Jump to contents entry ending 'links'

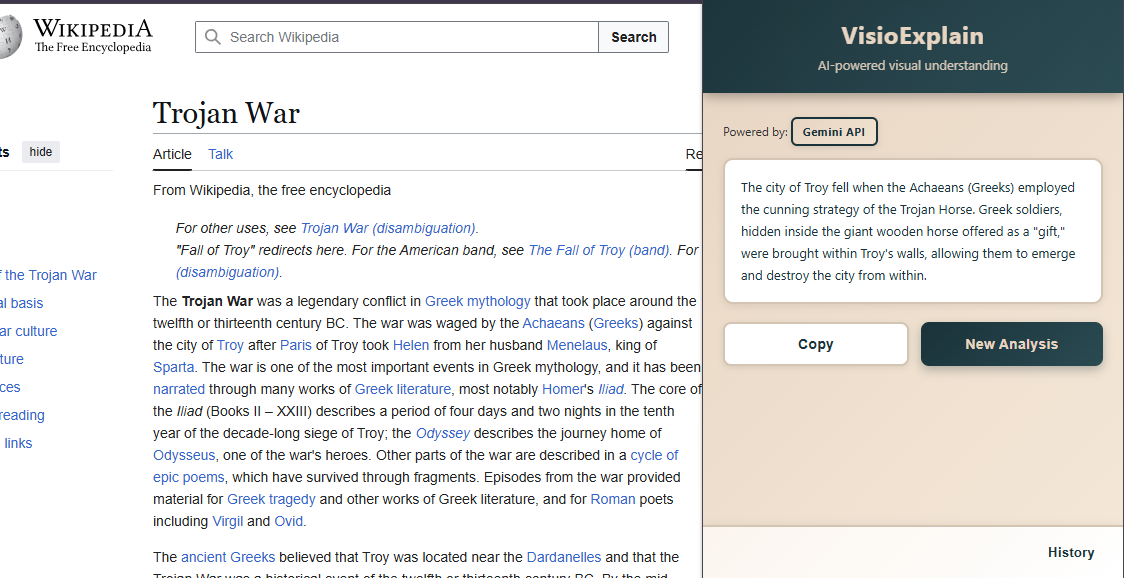click(x=16, y=443)
